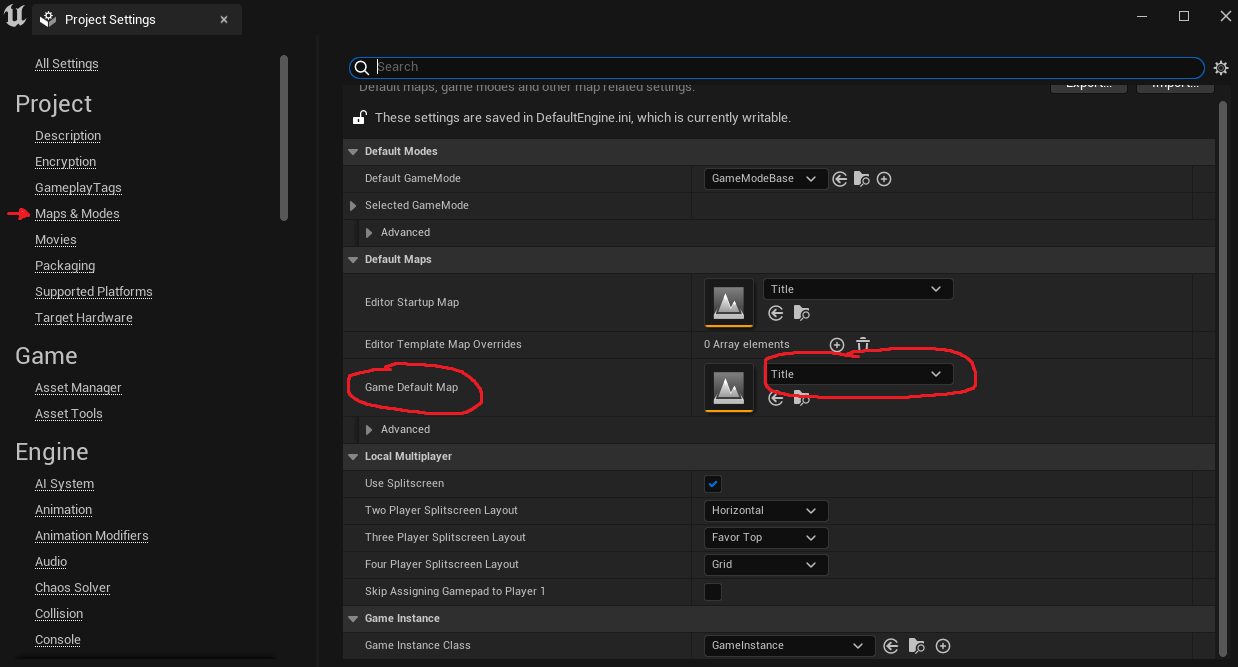
Task: Click the settings Search field
Action: (777, 67)
